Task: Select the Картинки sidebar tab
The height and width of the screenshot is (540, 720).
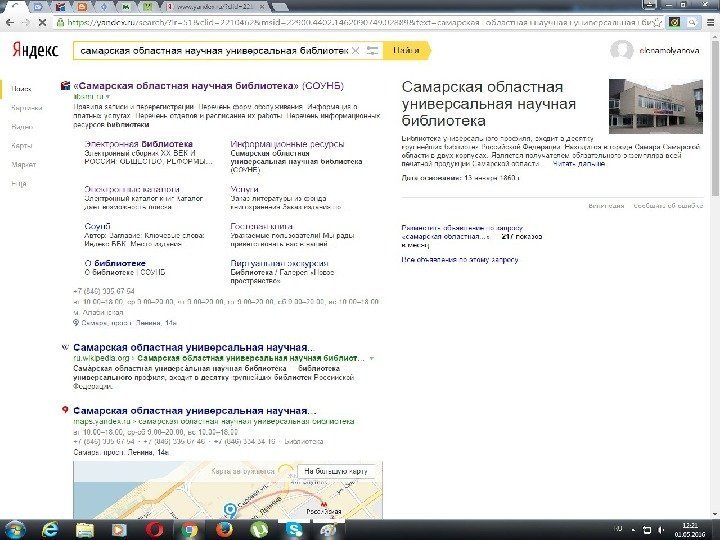Action: coord(27,108)
